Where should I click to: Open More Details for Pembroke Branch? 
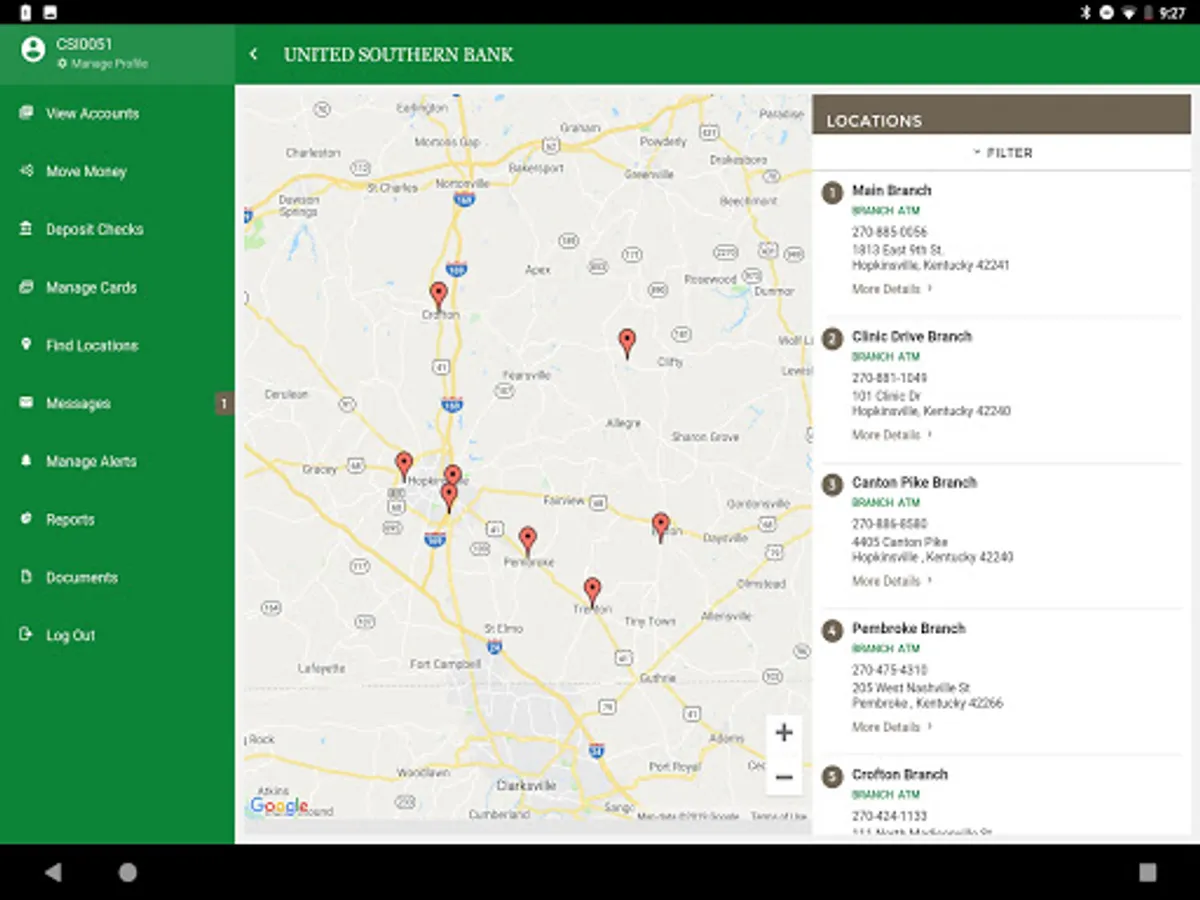coord(892,727)
